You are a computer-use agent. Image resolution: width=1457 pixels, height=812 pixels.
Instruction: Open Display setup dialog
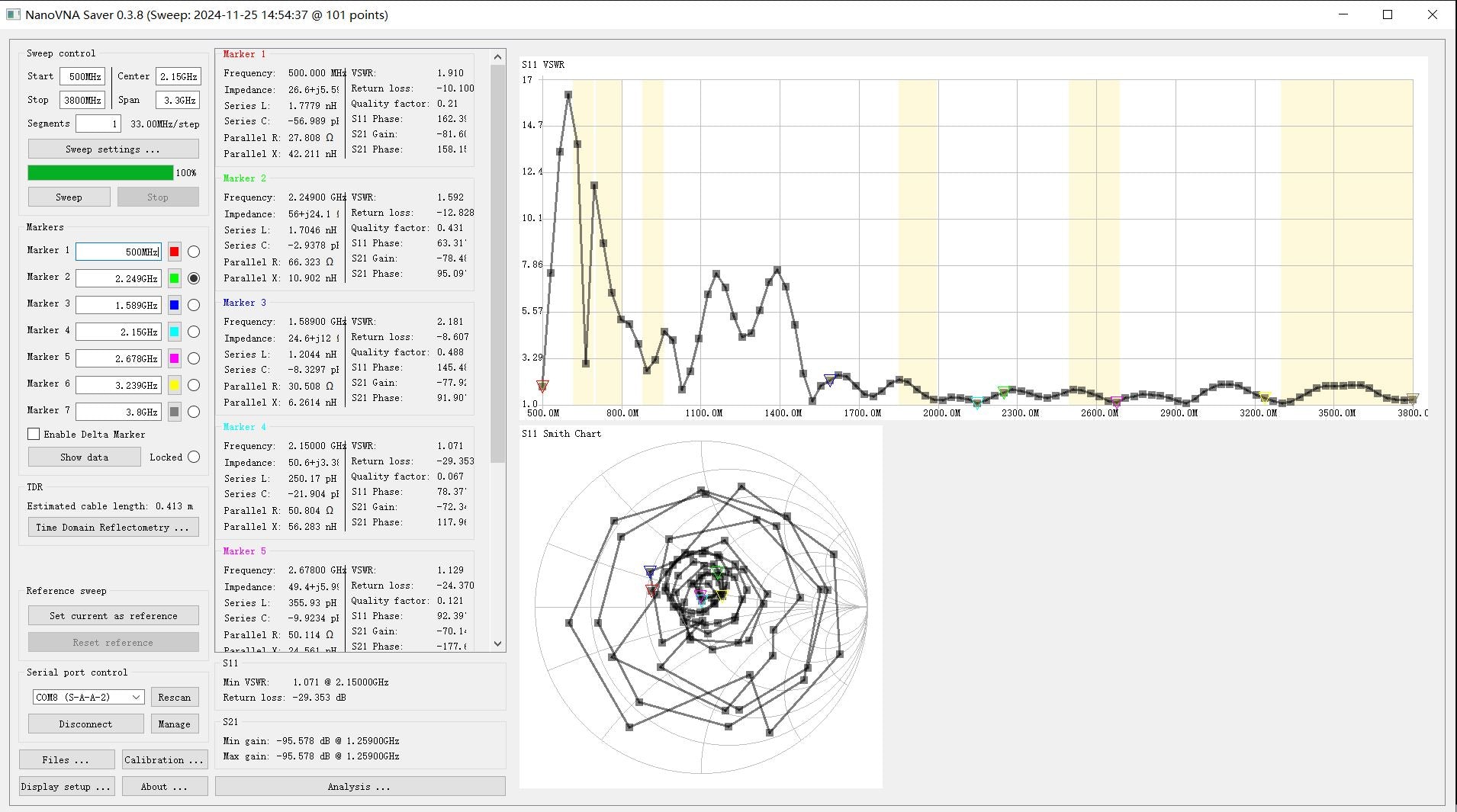(66, 786)
